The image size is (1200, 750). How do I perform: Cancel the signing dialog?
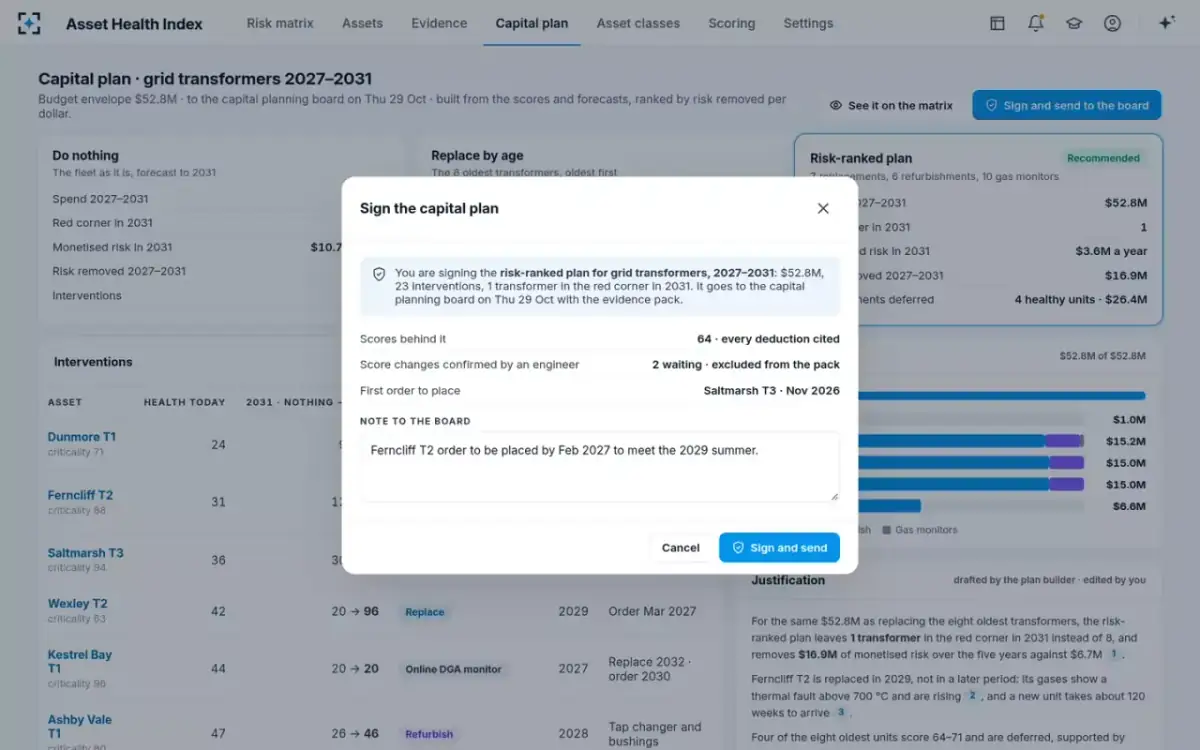(x=680, y=547)
